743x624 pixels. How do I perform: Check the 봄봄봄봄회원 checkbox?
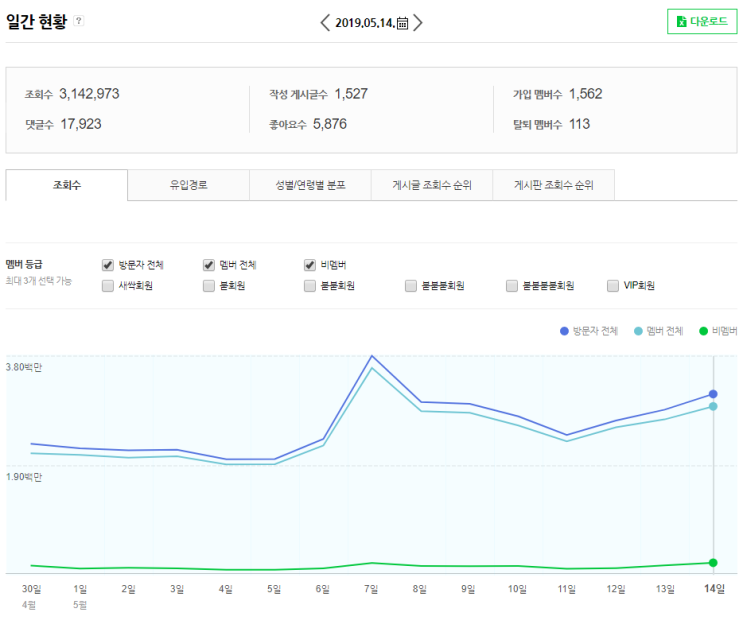(x=512, y=286)
